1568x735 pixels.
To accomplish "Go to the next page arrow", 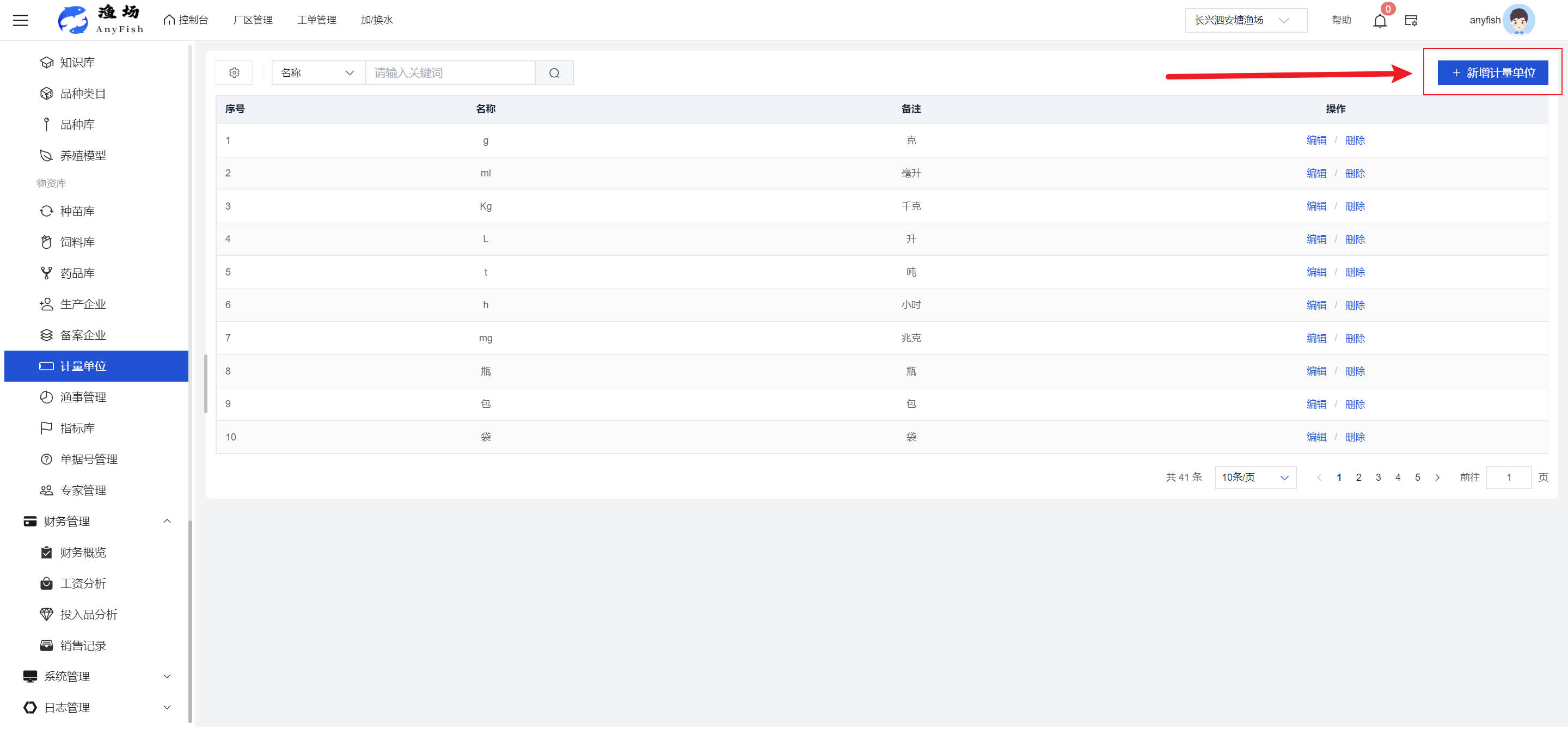I will 1437,477.
